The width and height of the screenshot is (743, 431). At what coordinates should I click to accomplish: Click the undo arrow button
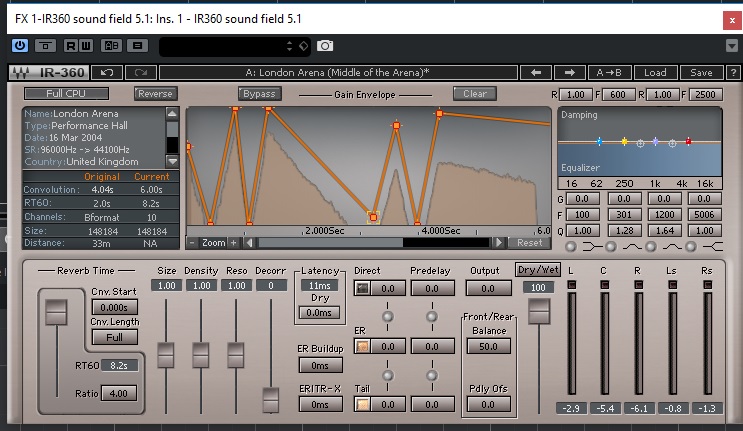point(107,72)
